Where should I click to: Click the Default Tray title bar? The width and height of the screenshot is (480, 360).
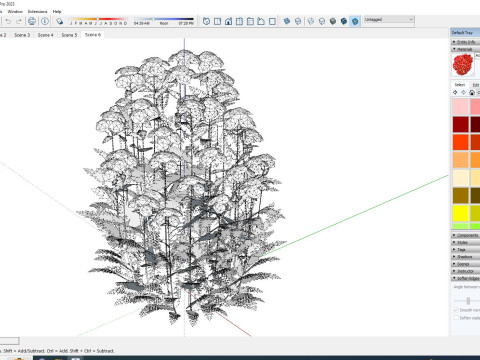(465, 33)
